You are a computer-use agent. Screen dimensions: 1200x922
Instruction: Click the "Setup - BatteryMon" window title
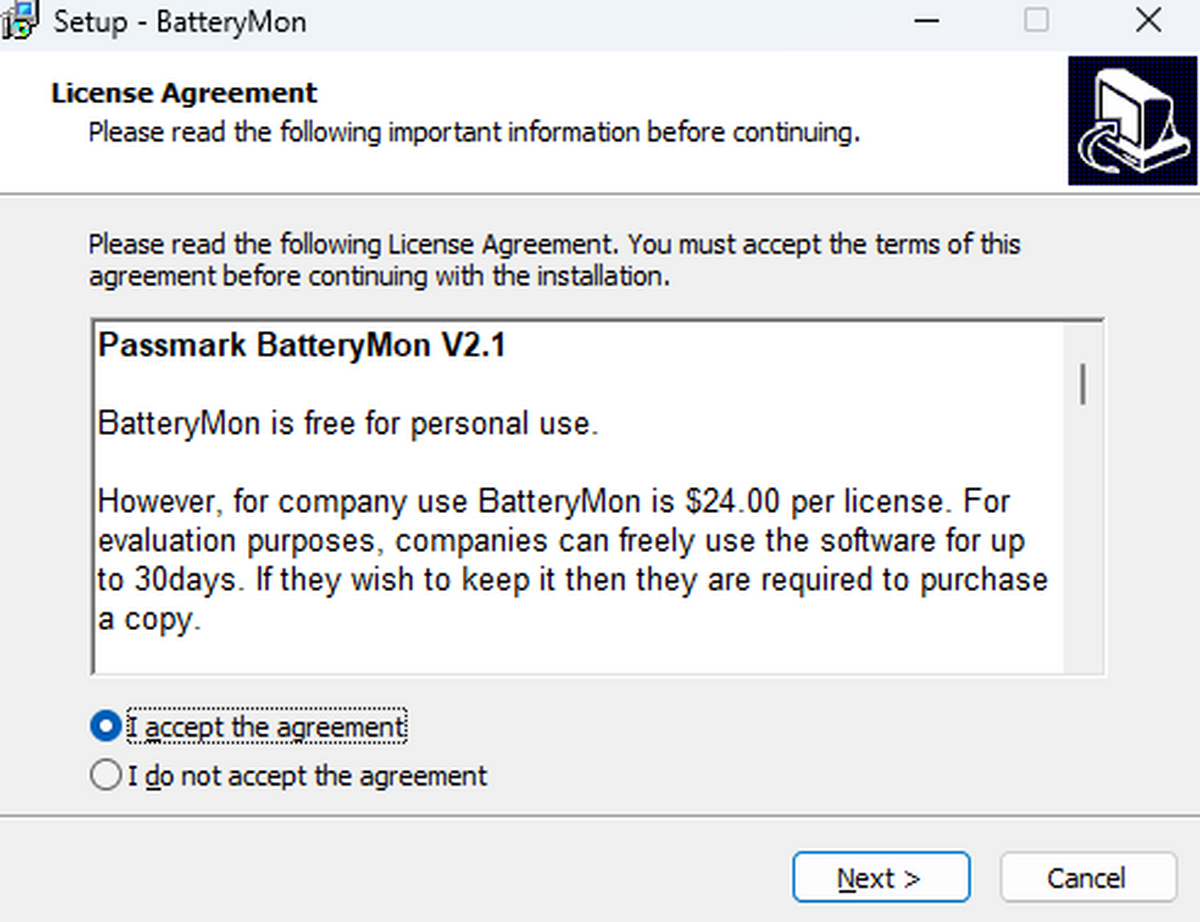tap(180, 22)
